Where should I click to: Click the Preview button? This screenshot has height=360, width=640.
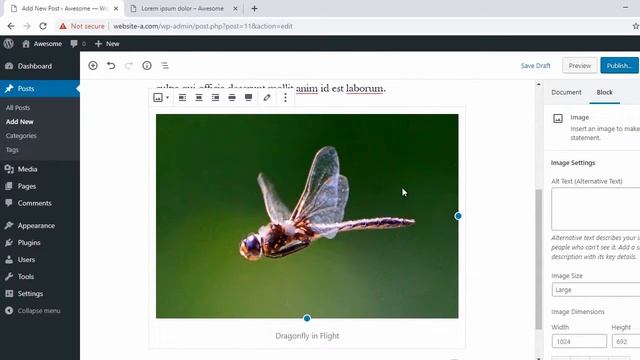click(580, 66)
